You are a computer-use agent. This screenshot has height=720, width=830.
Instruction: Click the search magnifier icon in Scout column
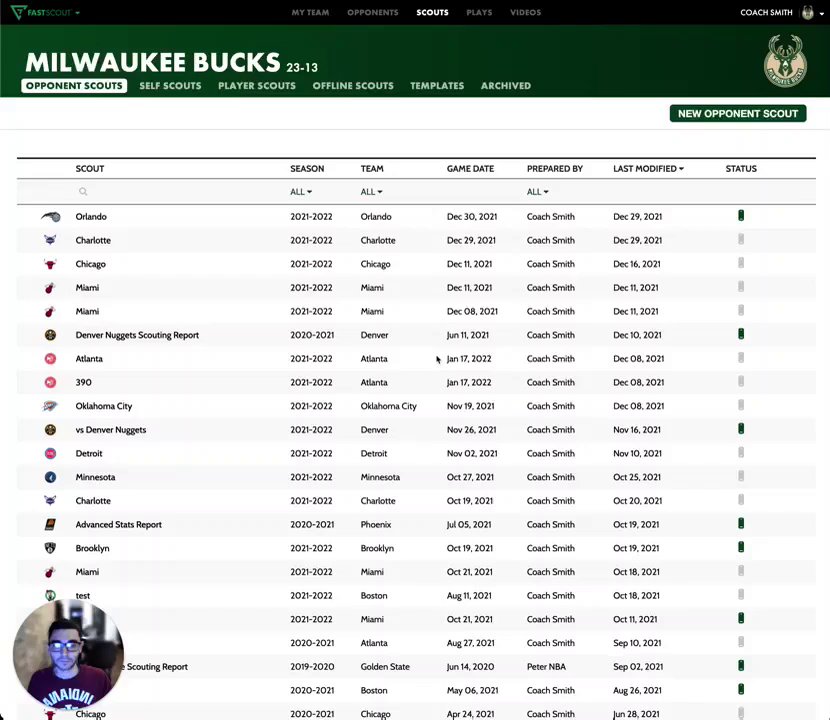tap(83, 192)
